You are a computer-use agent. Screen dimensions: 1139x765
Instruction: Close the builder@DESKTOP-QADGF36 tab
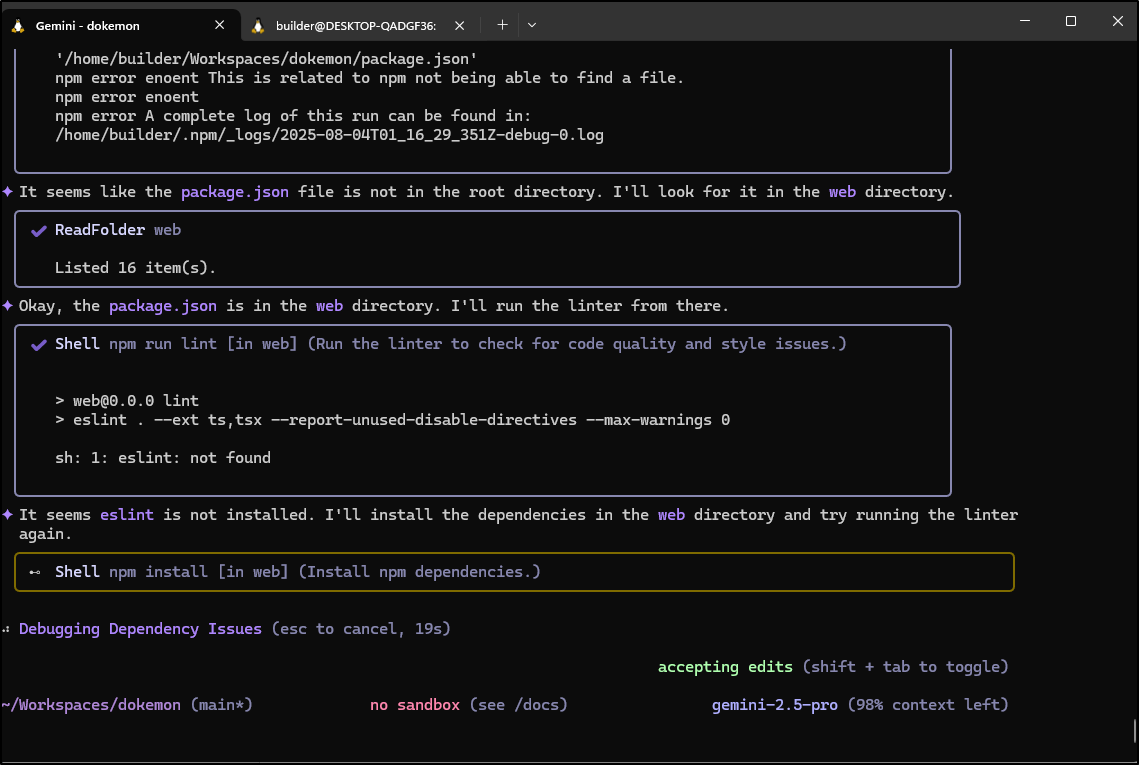pos(459,25)
